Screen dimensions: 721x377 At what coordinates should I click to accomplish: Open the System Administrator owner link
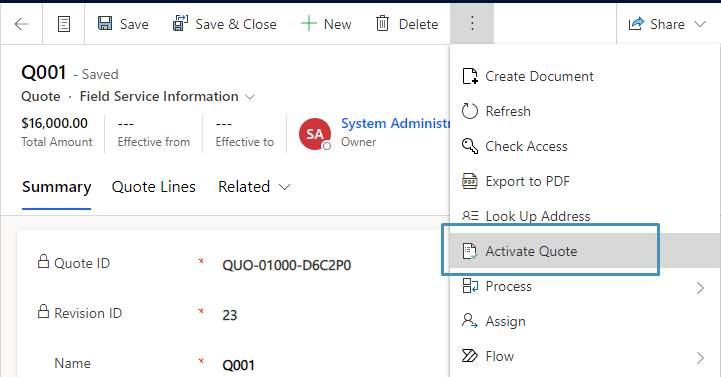395,123
